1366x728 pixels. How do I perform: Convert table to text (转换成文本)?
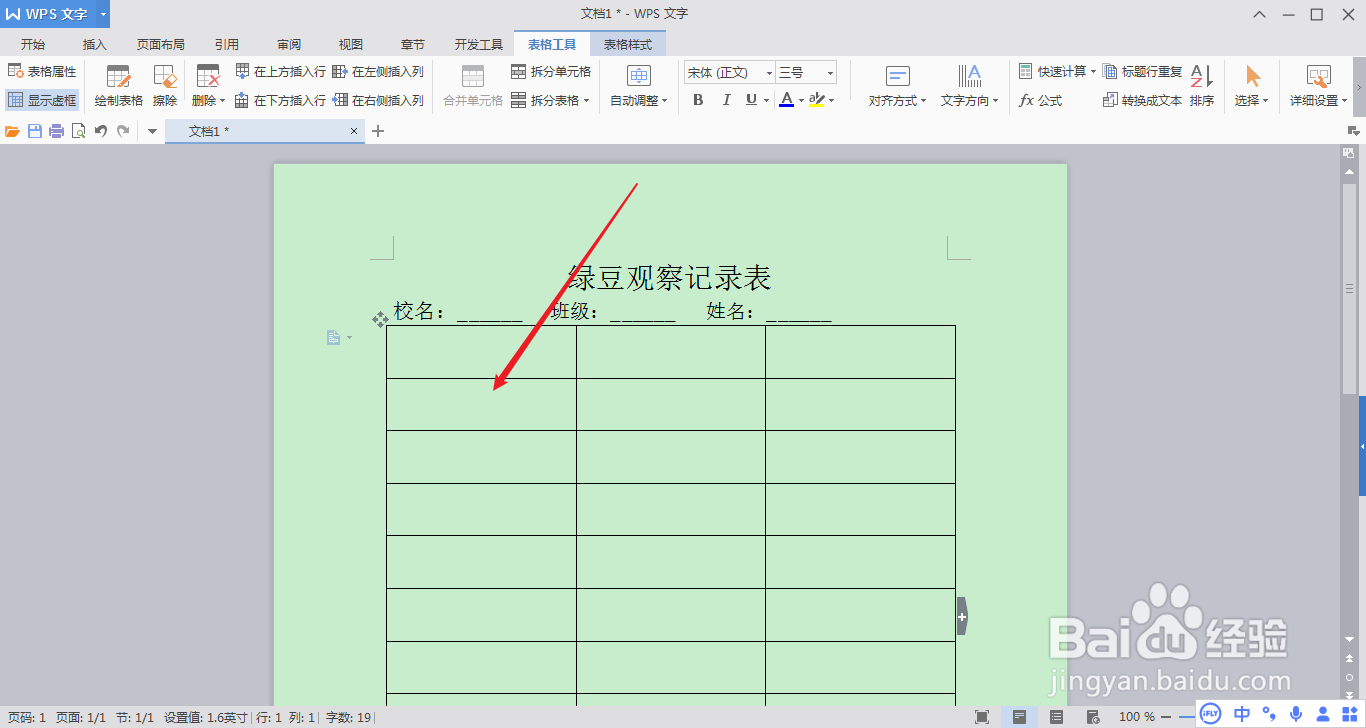[1143, 100]
